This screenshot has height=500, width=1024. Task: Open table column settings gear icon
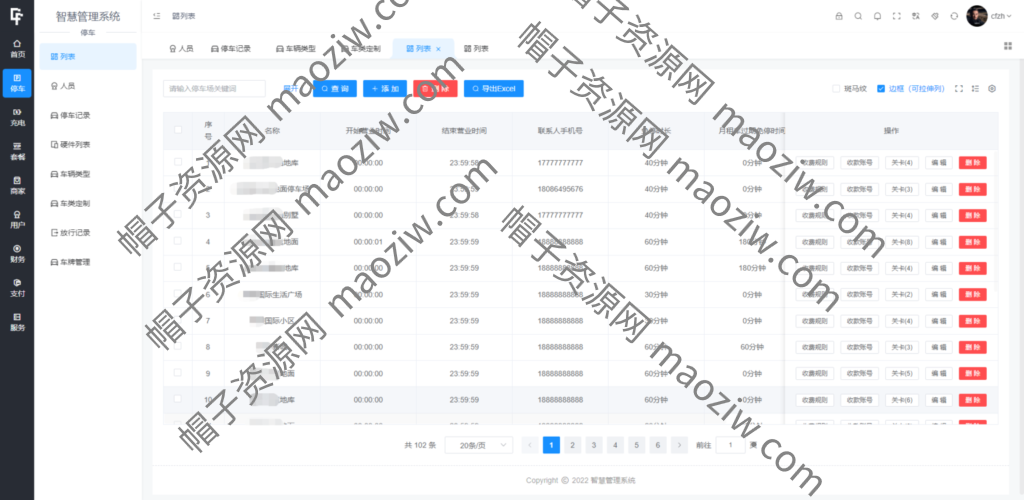click(992, 89)
